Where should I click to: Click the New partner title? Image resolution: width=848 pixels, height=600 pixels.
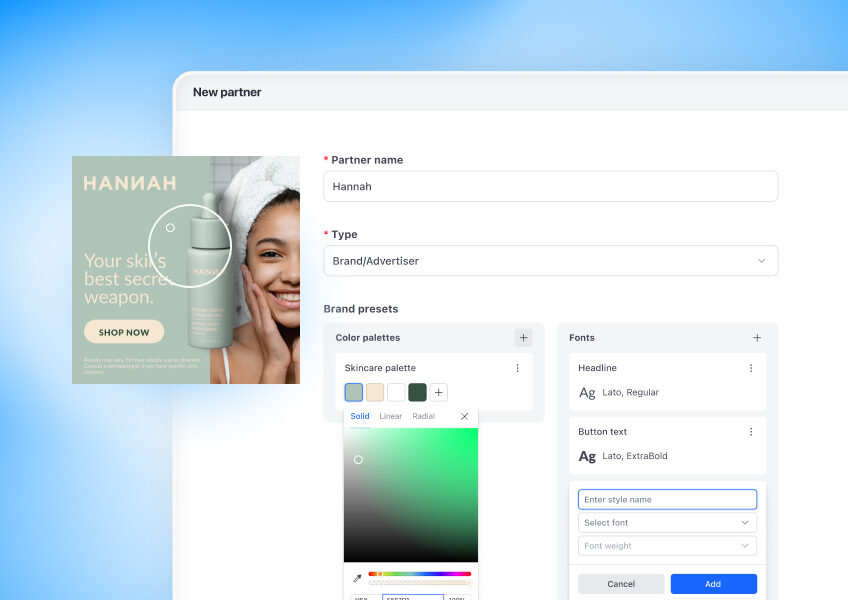pos(227,92)
